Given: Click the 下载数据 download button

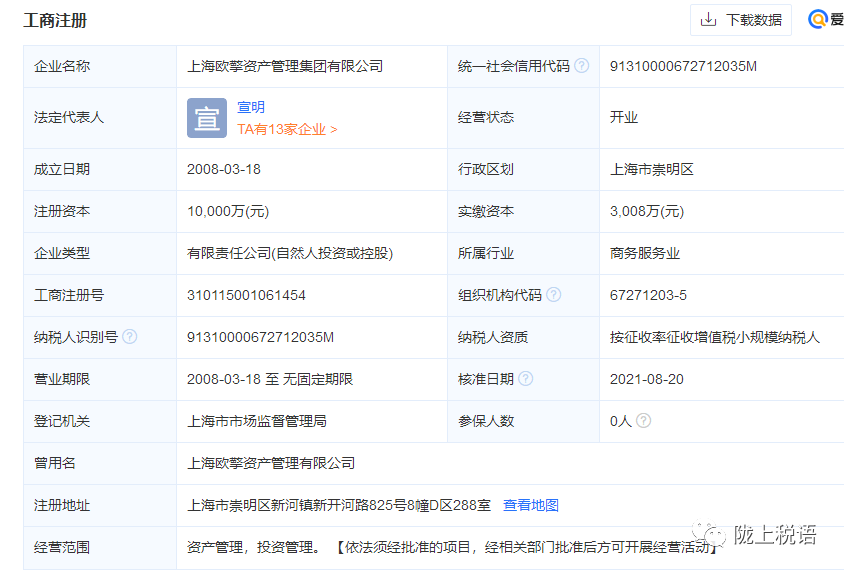Looking at the screenshot, I should (740, 20).
